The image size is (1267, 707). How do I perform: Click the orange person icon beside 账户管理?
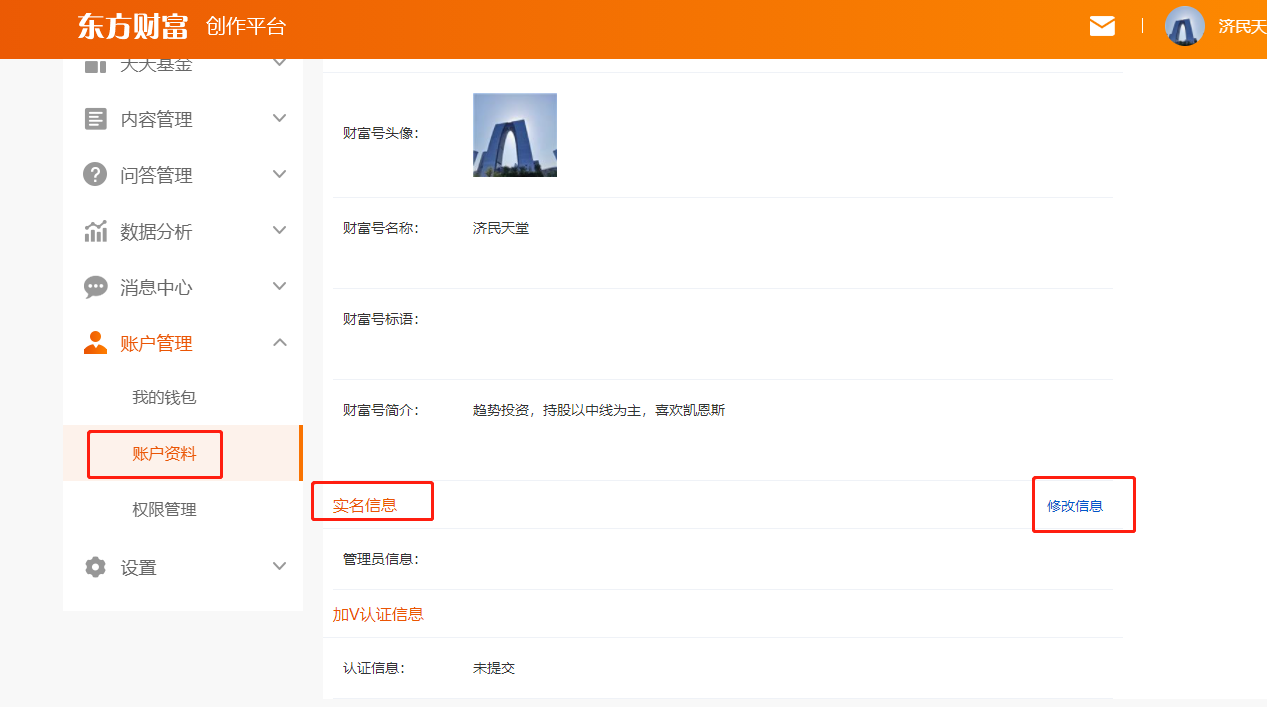[95, 343]
